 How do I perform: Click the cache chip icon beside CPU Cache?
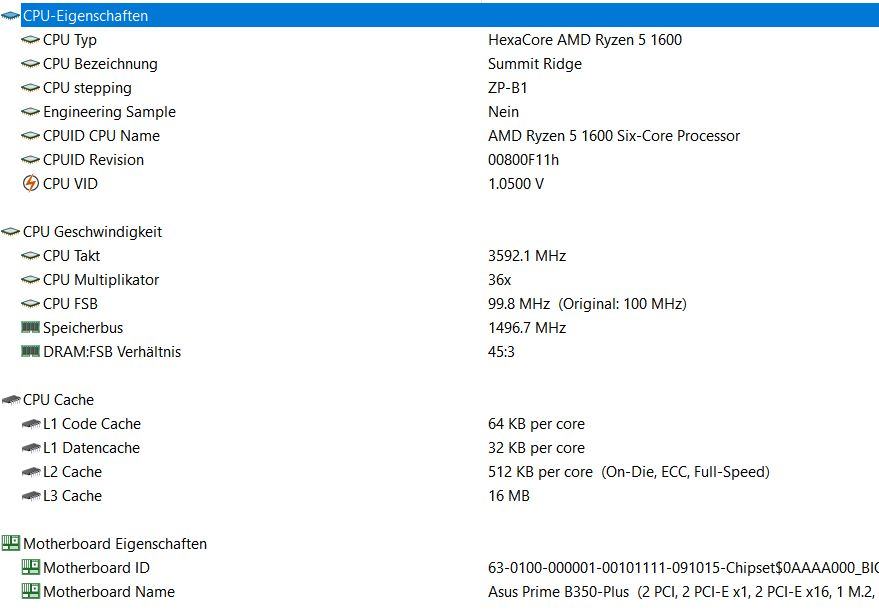click(x=11, y=400)
